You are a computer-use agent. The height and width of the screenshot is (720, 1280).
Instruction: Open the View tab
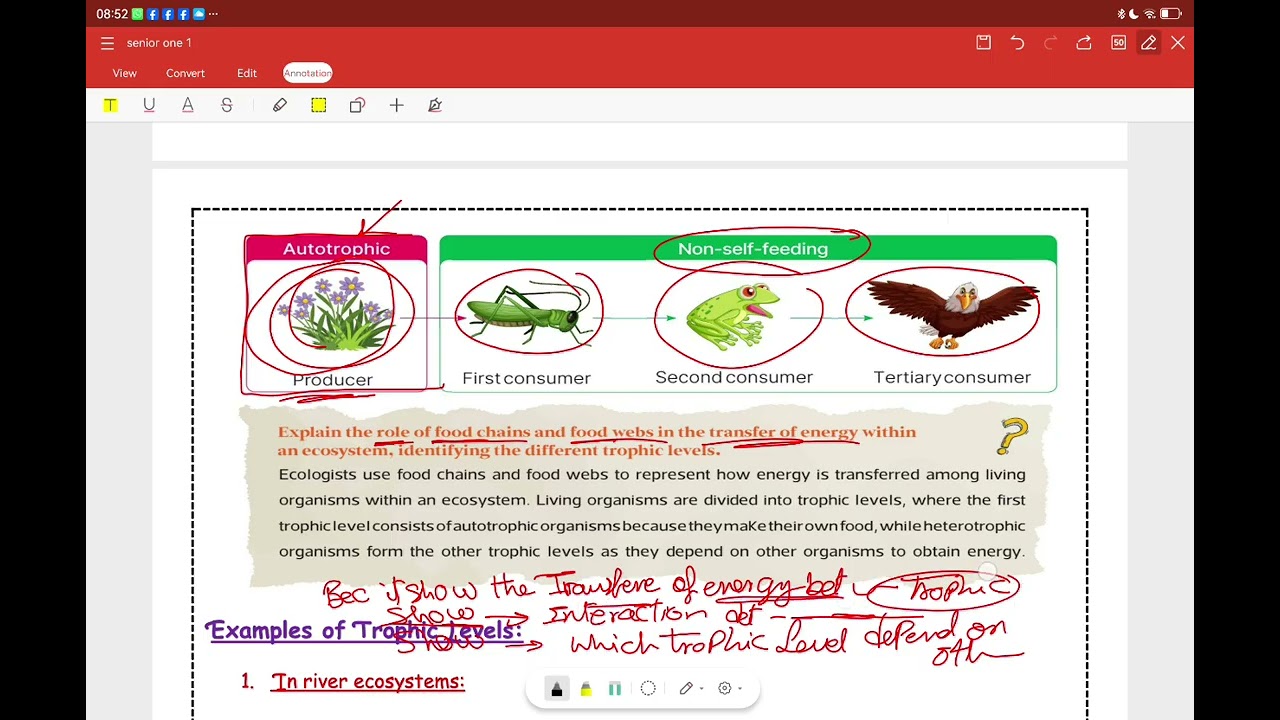tap(125, 73)
